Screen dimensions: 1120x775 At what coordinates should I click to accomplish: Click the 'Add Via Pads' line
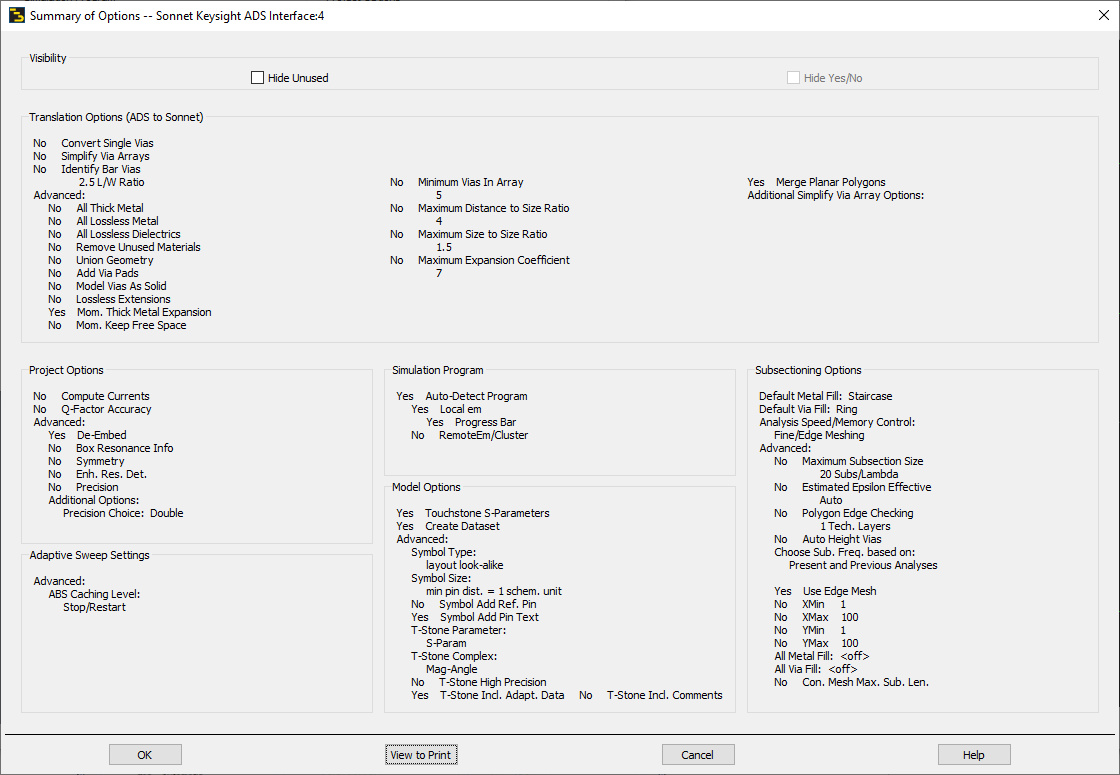click(x=107, y=273)
